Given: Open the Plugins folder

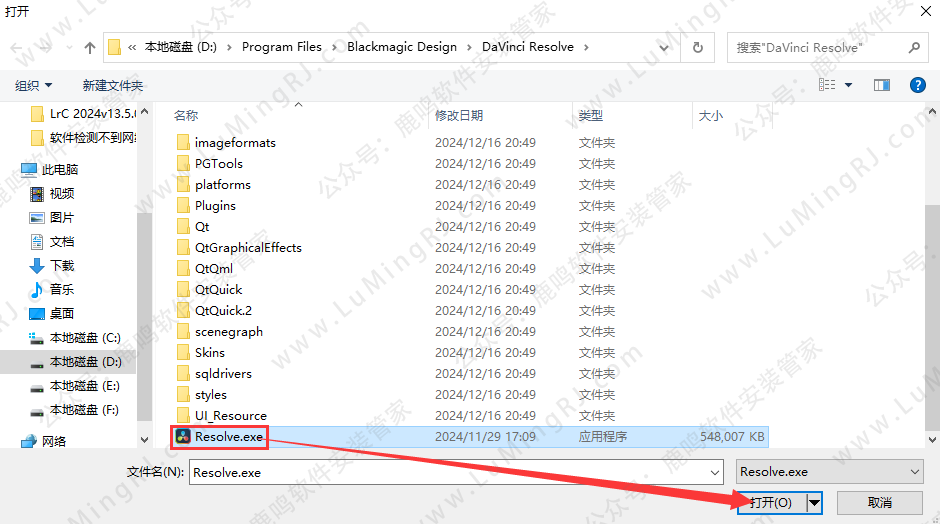Looking at the screenshot, I should pyautogui.click(x=215, y=205).
